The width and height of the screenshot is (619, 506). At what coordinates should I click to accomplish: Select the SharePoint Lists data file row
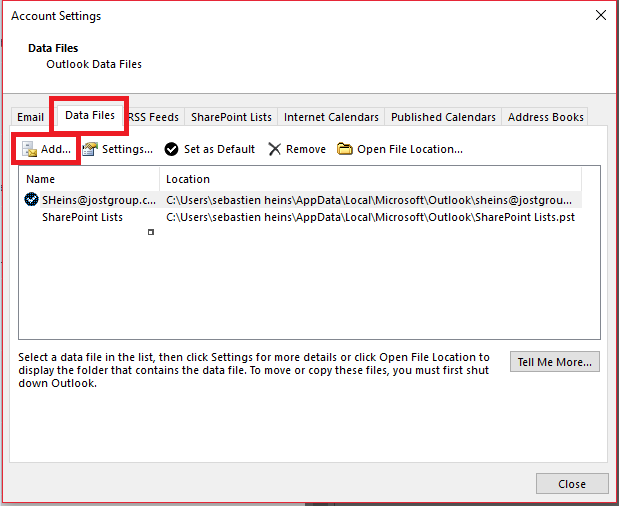point(302,217)
